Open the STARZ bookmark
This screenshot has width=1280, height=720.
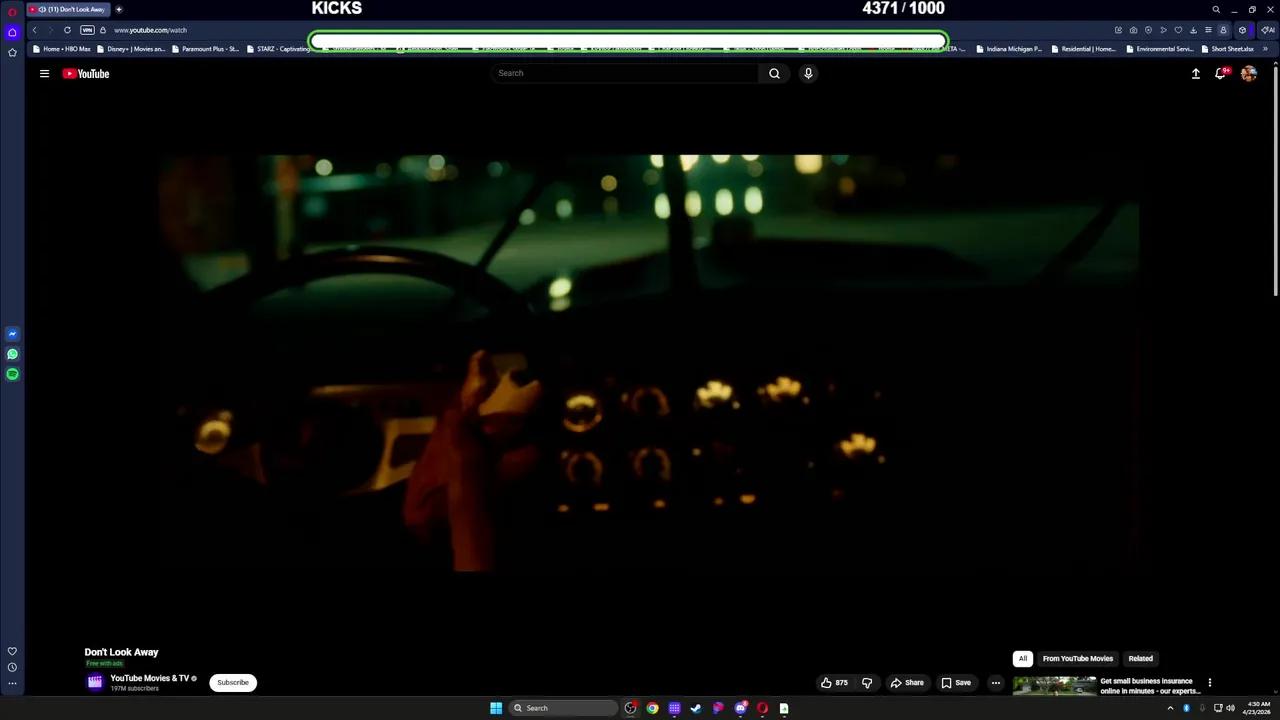279,49
